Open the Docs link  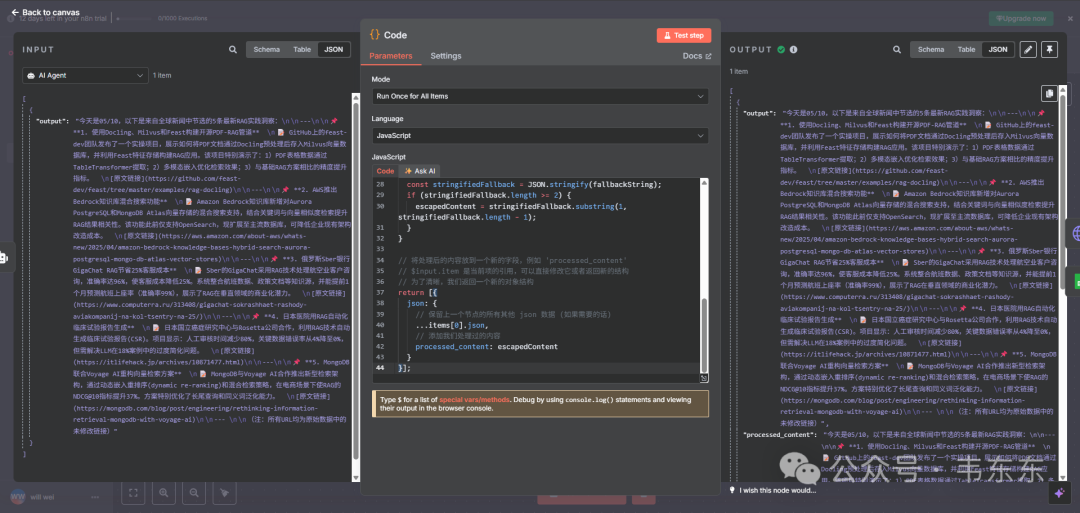coord(697,56)
